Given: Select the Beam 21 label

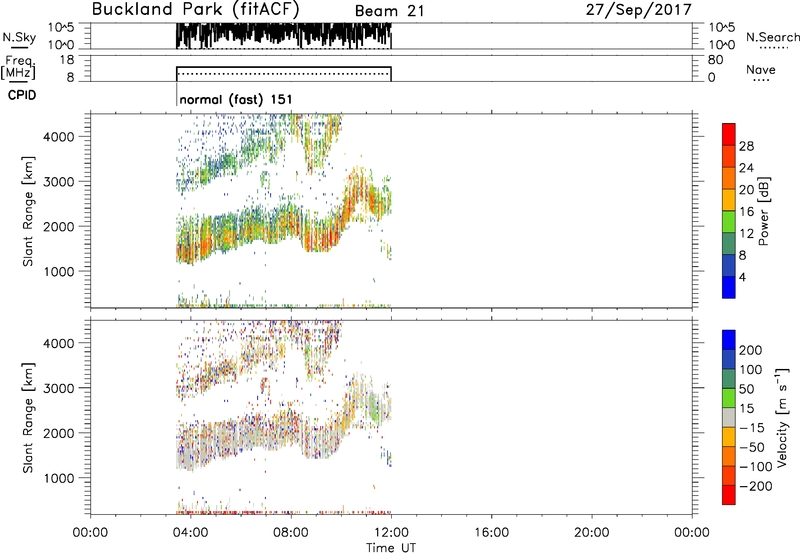Looking at the screenshot, I should tap(389, 11).
